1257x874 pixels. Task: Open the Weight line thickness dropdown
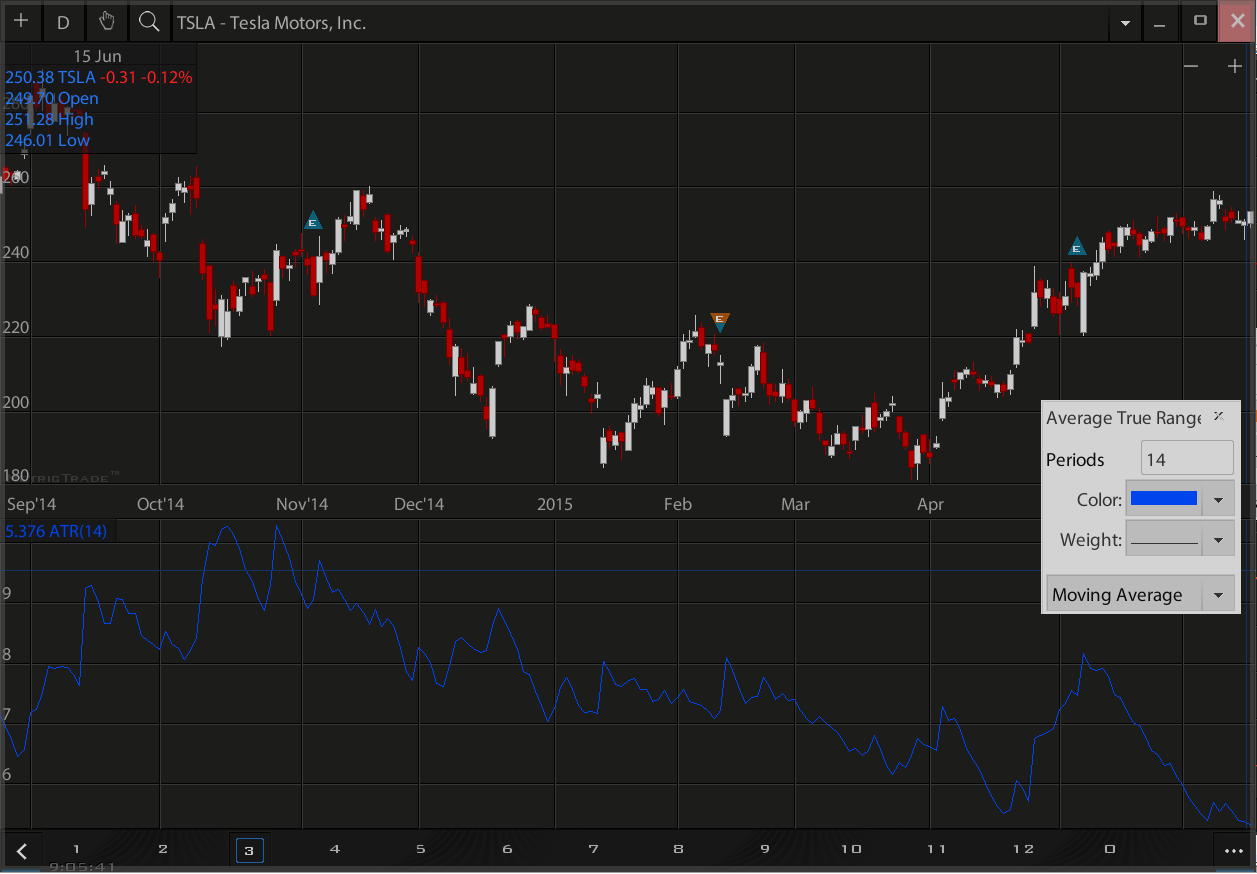1179,540
